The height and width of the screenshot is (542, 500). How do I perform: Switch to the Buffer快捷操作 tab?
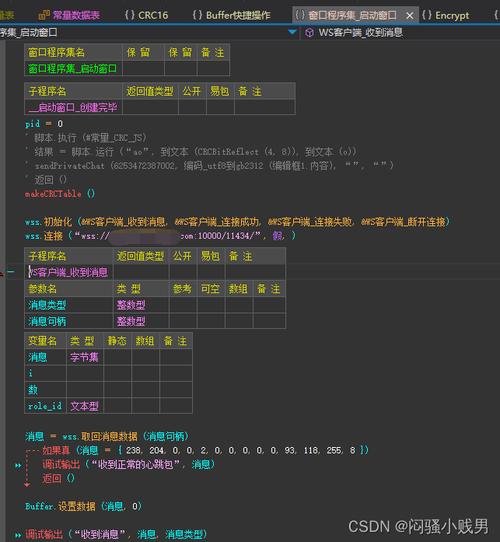click(231, 15)
